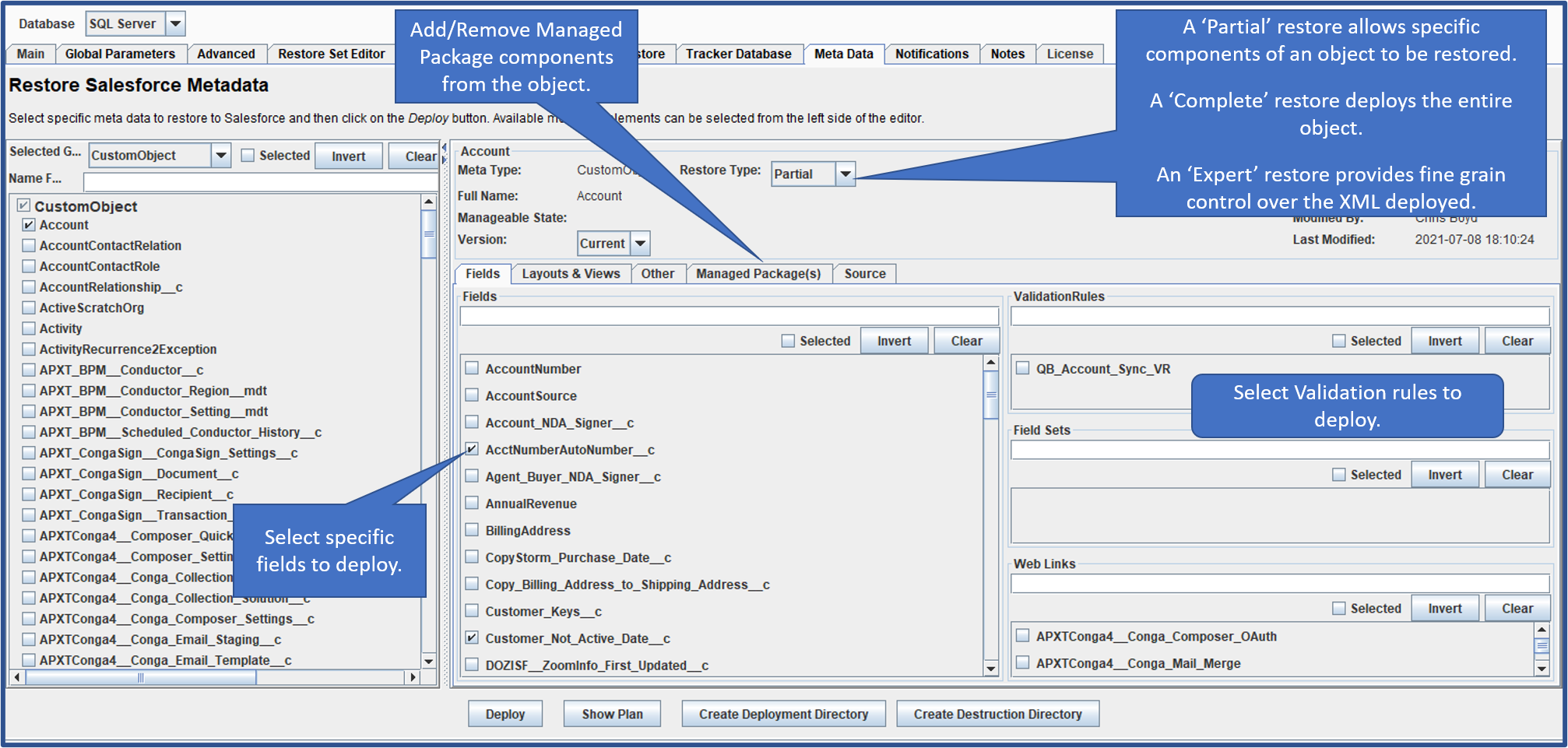Click the Web Links filter input box

[1280, 583]
